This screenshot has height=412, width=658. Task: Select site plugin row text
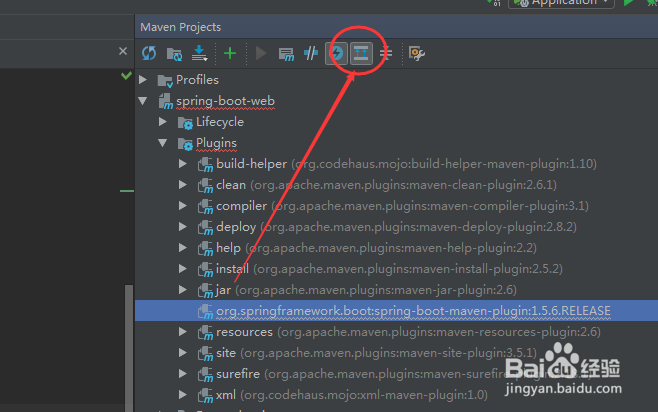pos(376,353)
